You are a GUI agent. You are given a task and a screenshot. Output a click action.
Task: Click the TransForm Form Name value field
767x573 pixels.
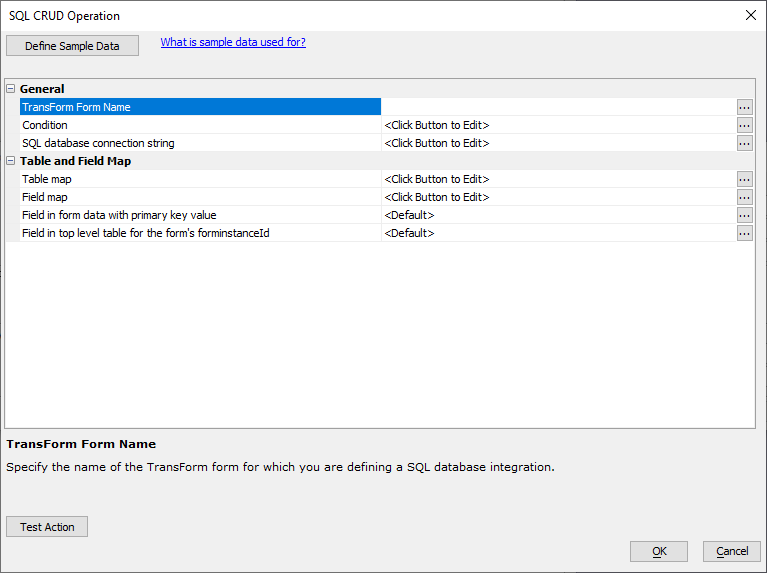[559, 107]
